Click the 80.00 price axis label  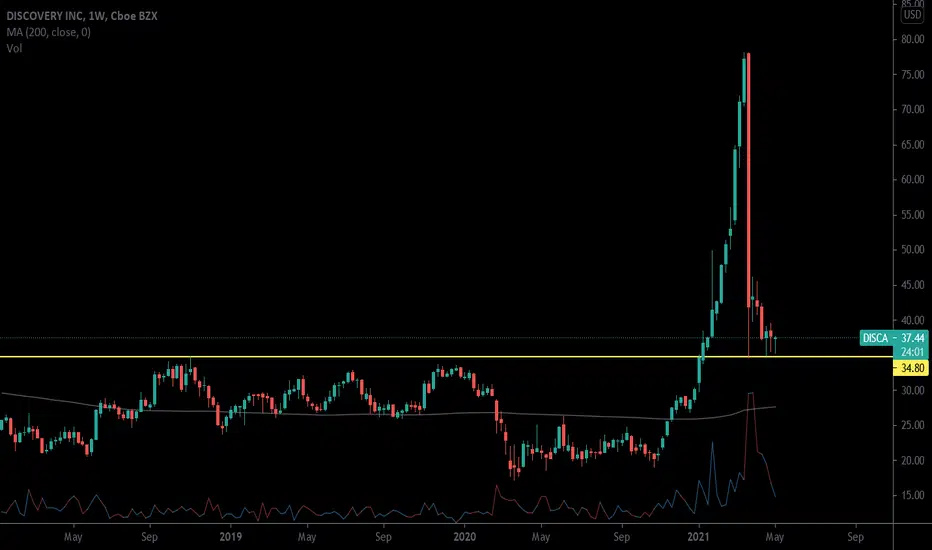coord(912,40)
